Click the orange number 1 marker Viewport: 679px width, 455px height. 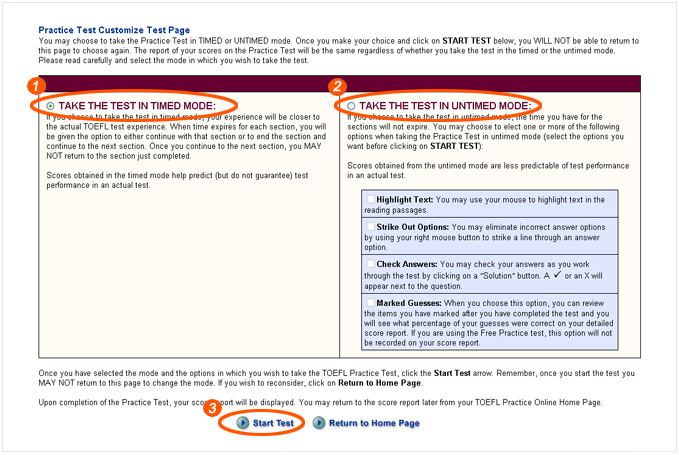click(x=37, y=87)
